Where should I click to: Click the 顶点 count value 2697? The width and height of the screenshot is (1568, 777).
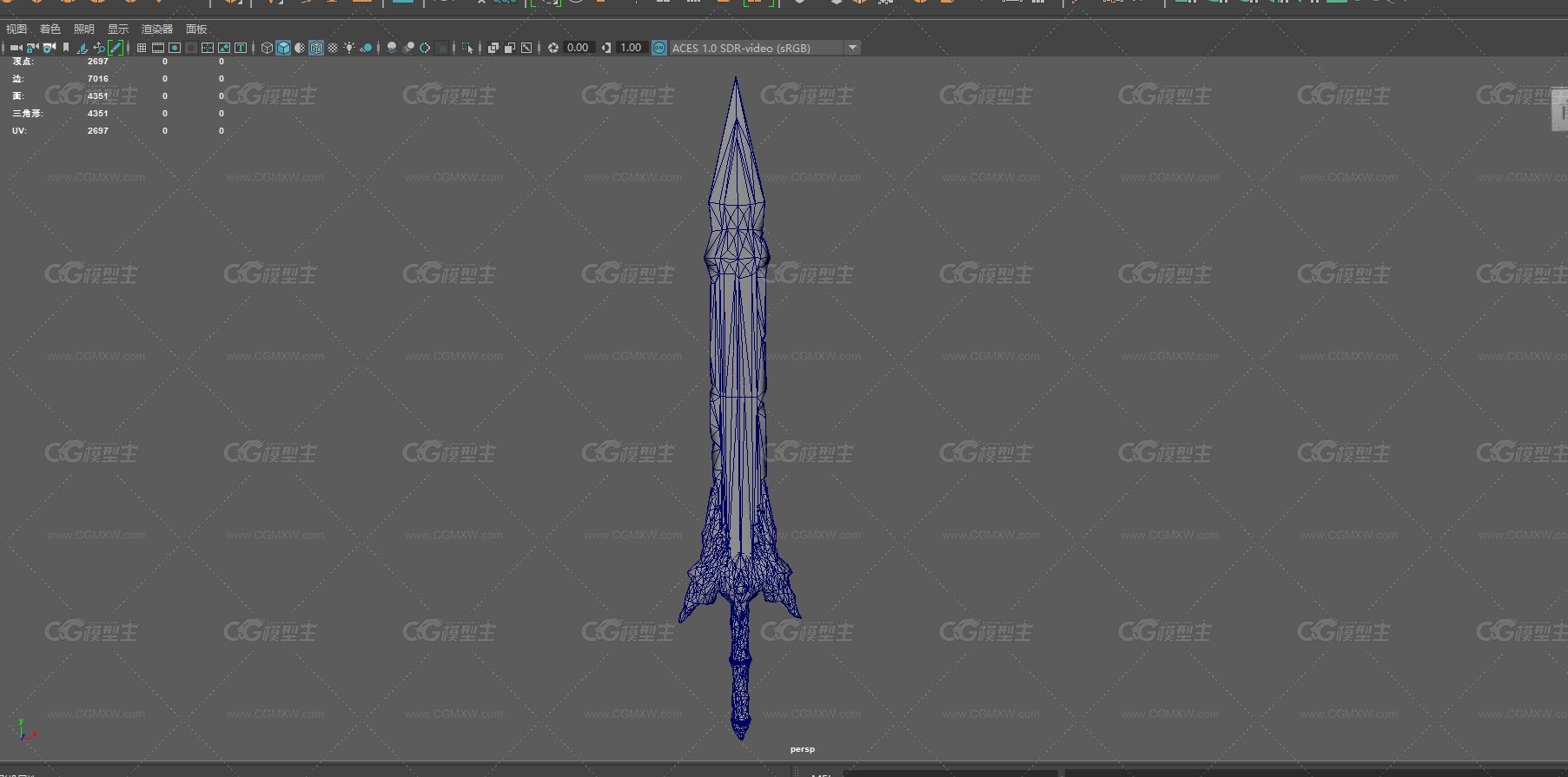click(x=98, y=62)
